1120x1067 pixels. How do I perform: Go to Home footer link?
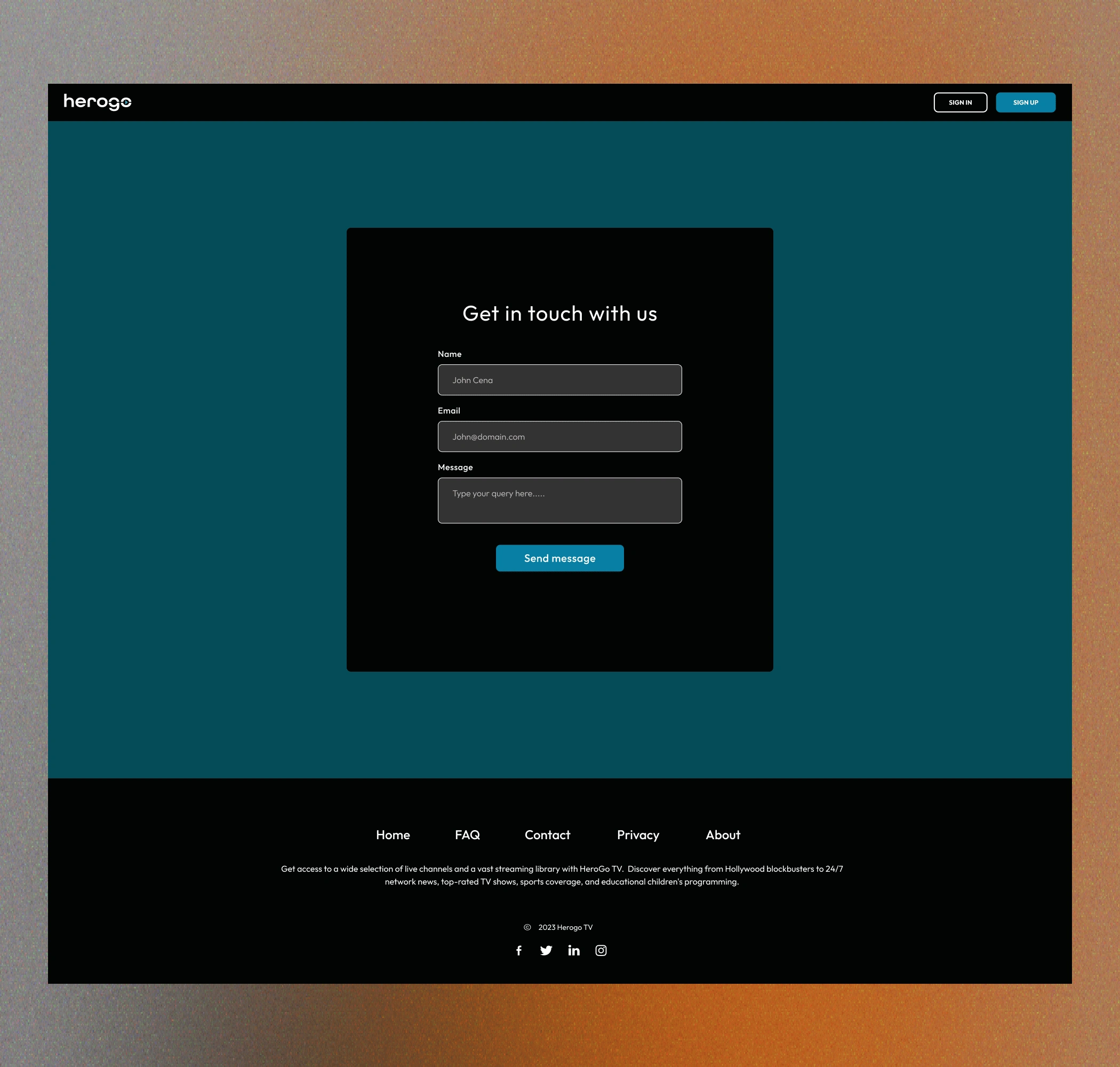393,835
